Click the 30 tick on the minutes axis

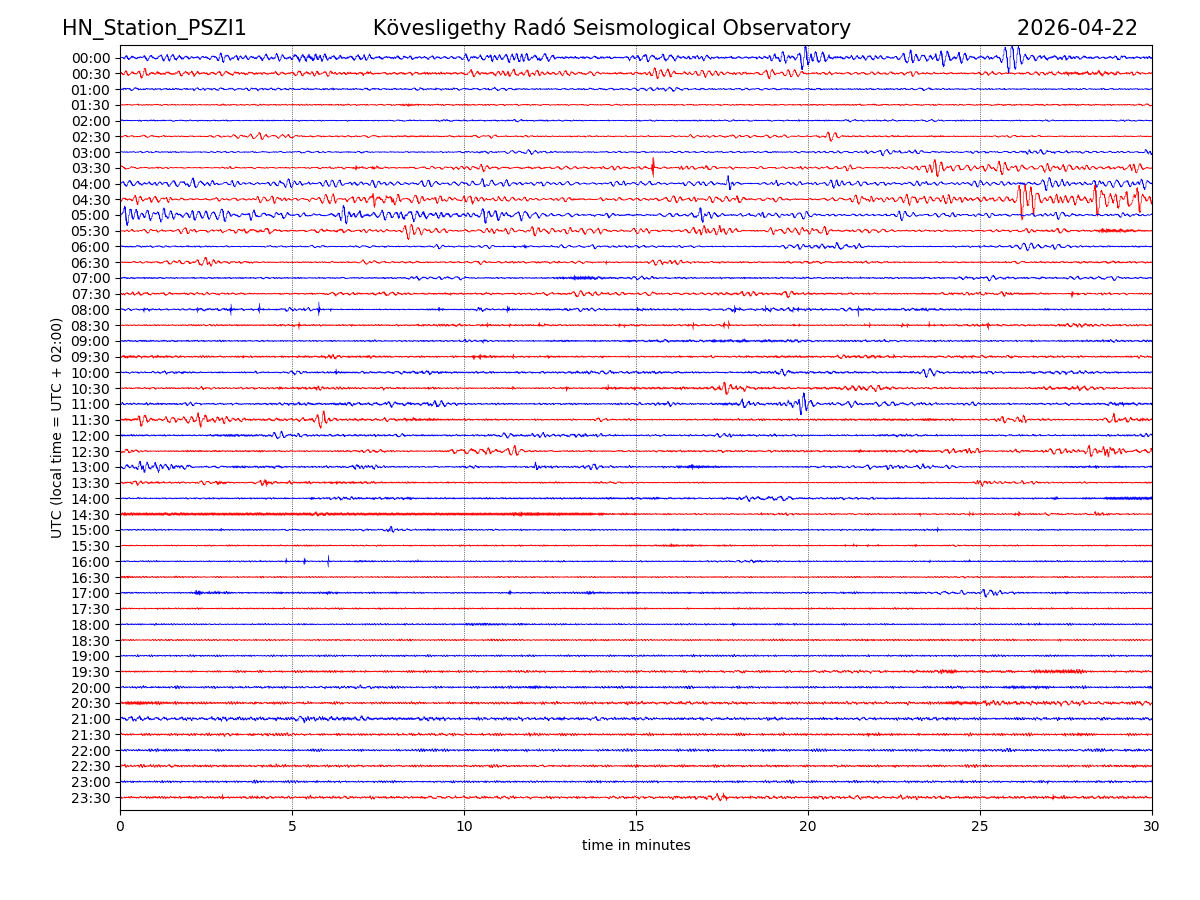[x=1152, y=826]
